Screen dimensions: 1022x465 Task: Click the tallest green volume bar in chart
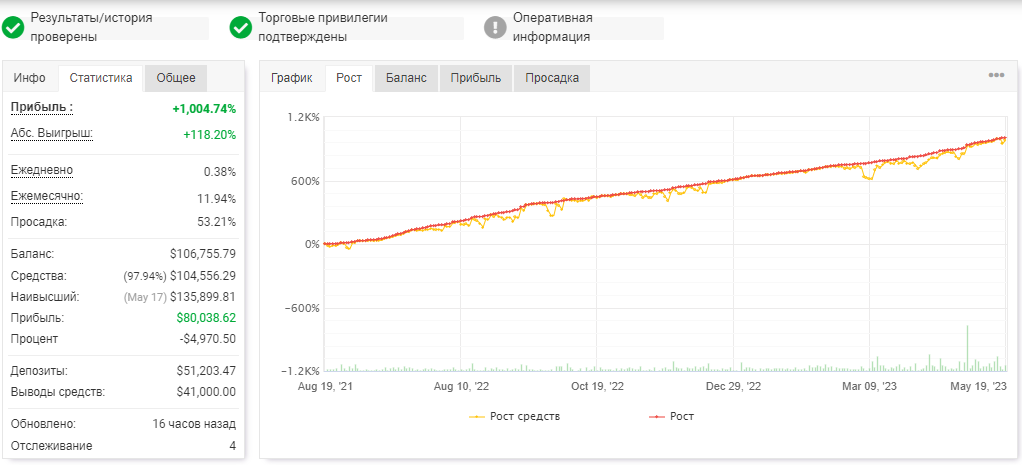tap(967, 348)
